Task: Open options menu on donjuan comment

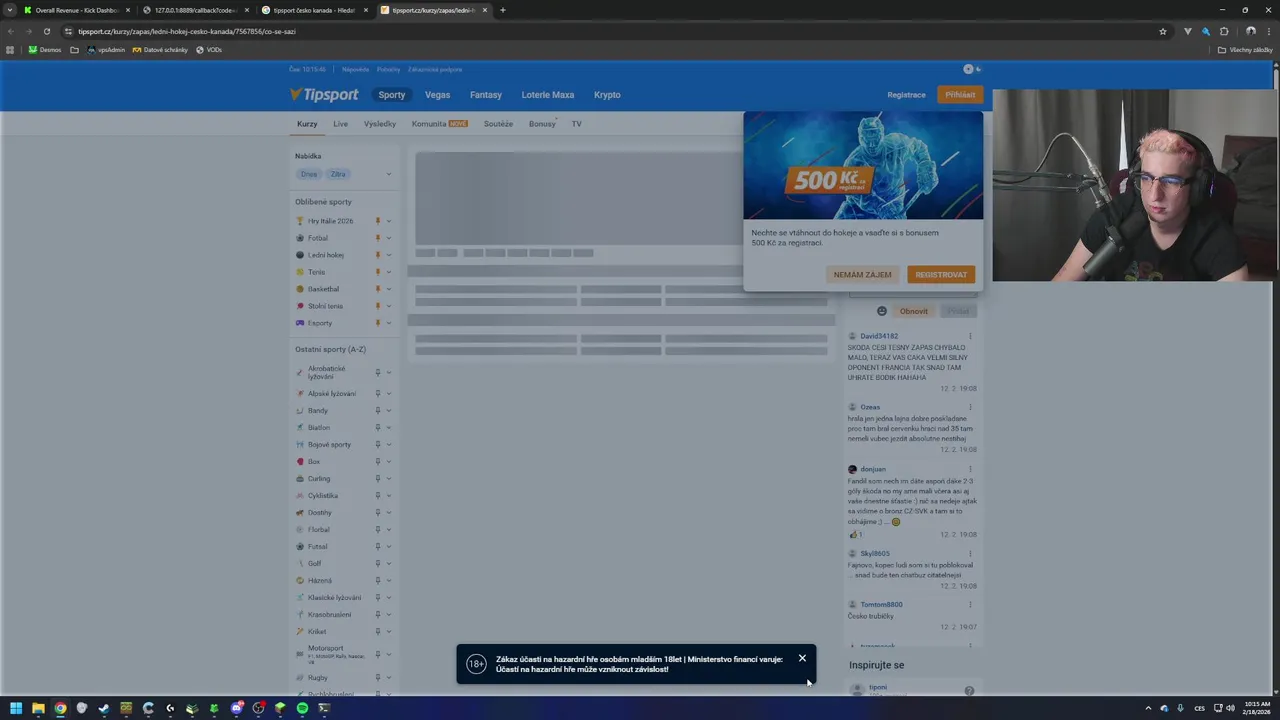Action: pos(970,469)
